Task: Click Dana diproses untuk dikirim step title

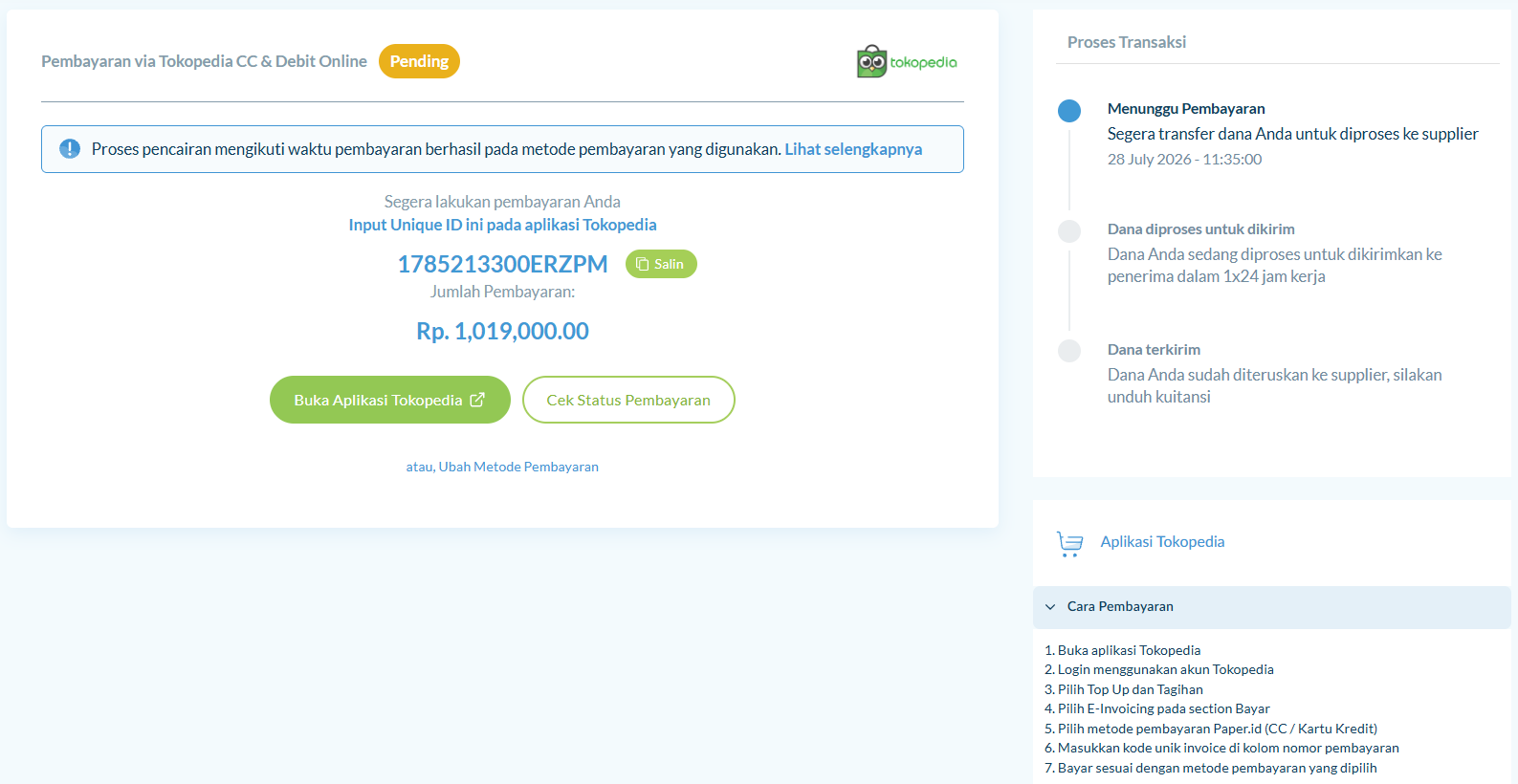Action: [x=1200, y=229]
